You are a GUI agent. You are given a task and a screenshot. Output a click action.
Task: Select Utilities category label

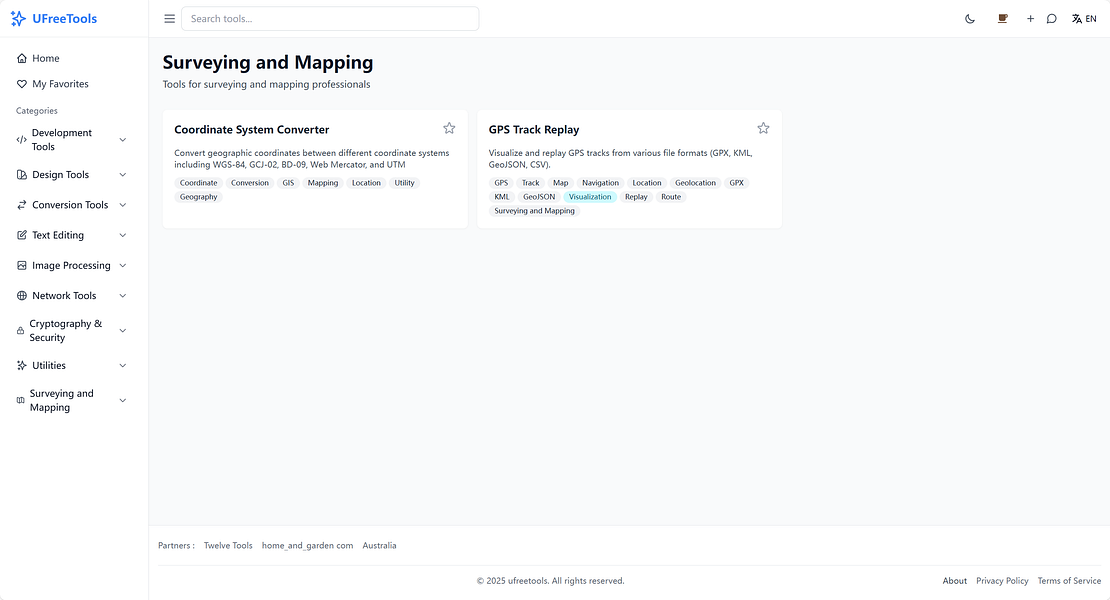49,365
